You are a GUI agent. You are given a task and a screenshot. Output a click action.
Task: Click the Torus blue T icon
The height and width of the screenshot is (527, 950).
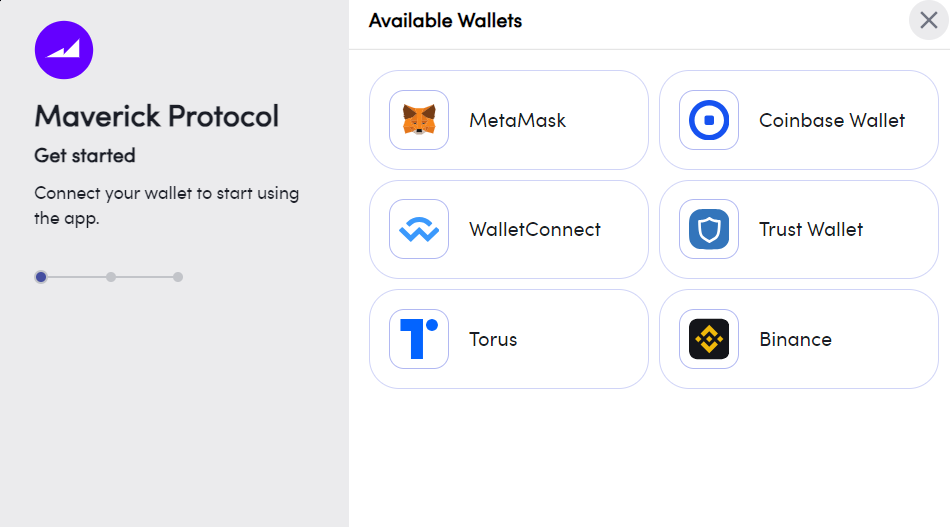[419, 339]
